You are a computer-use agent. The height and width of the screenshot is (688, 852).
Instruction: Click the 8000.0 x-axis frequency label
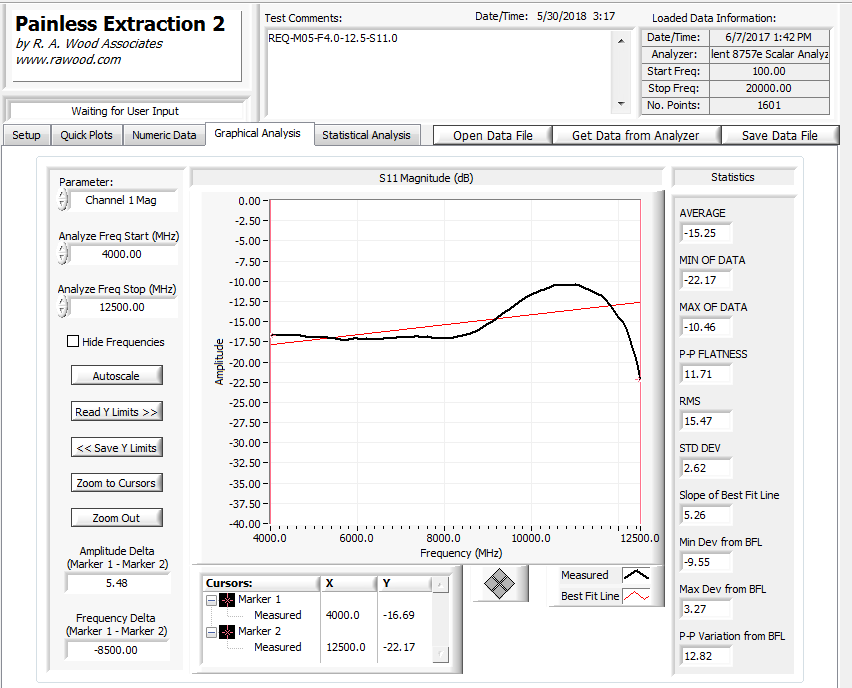443,538
